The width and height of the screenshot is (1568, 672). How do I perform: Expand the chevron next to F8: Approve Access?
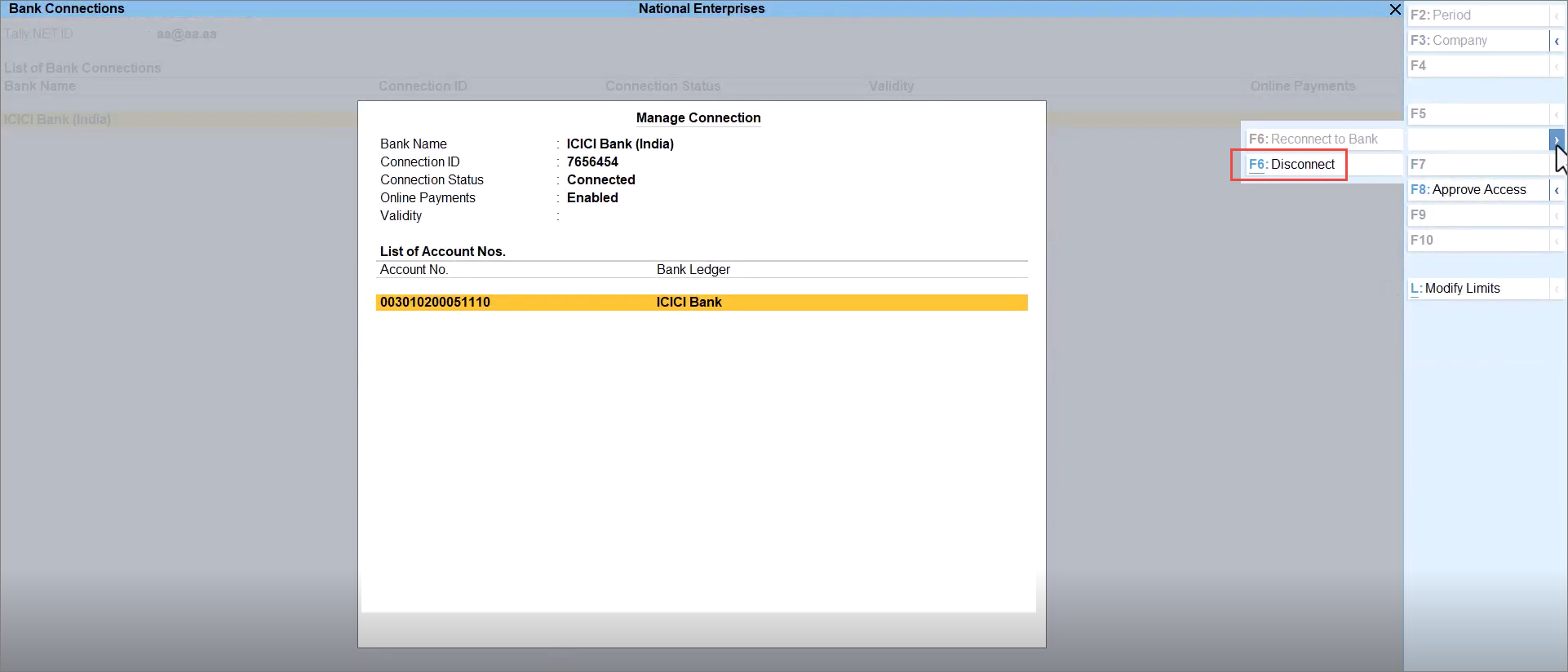[1557, 190]
